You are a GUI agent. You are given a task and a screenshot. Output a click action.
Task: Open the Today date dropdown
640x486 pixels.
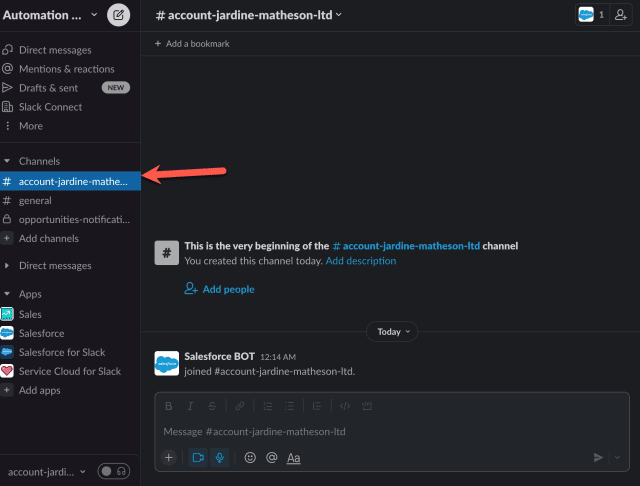[391, 331]
